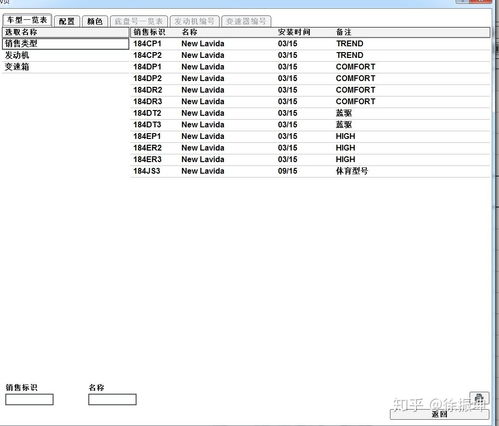This screenshot has width=499, height=426.
Task: Click the 名称 input field at bottom
Action: tap(112, 399)
